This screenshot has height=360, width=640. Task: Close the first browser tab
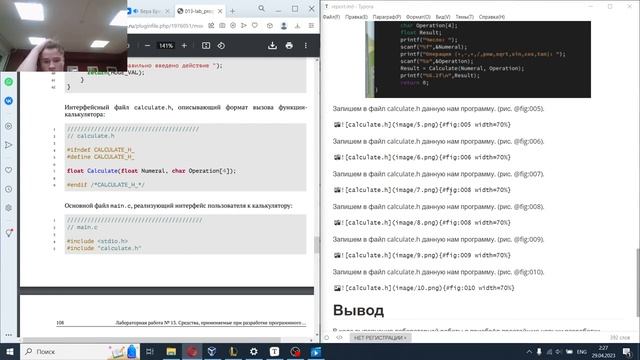point(167,11)
